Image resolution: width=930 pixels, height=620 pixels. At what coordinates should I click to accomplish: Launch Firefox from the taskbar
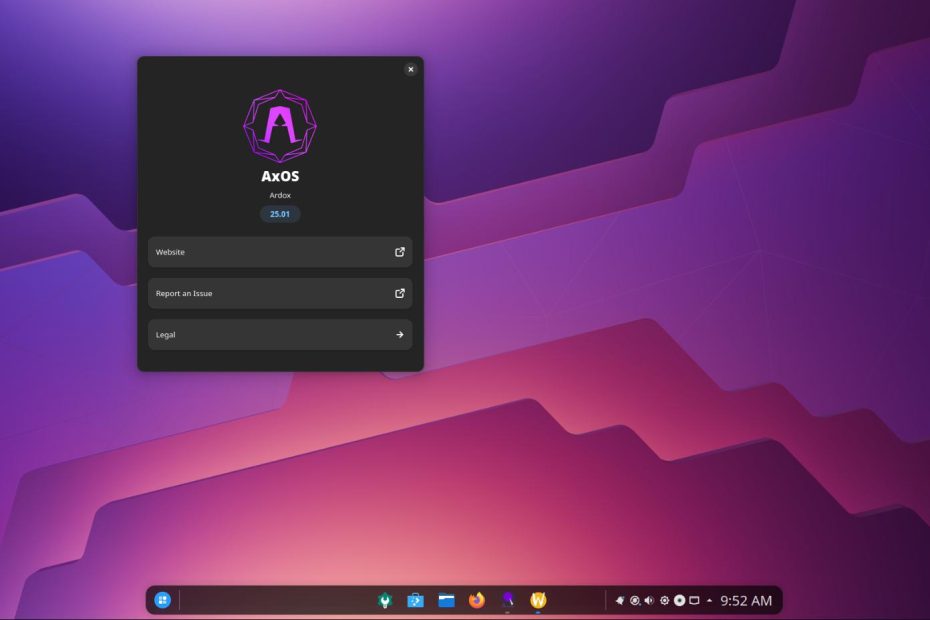[x=477, y=600]
